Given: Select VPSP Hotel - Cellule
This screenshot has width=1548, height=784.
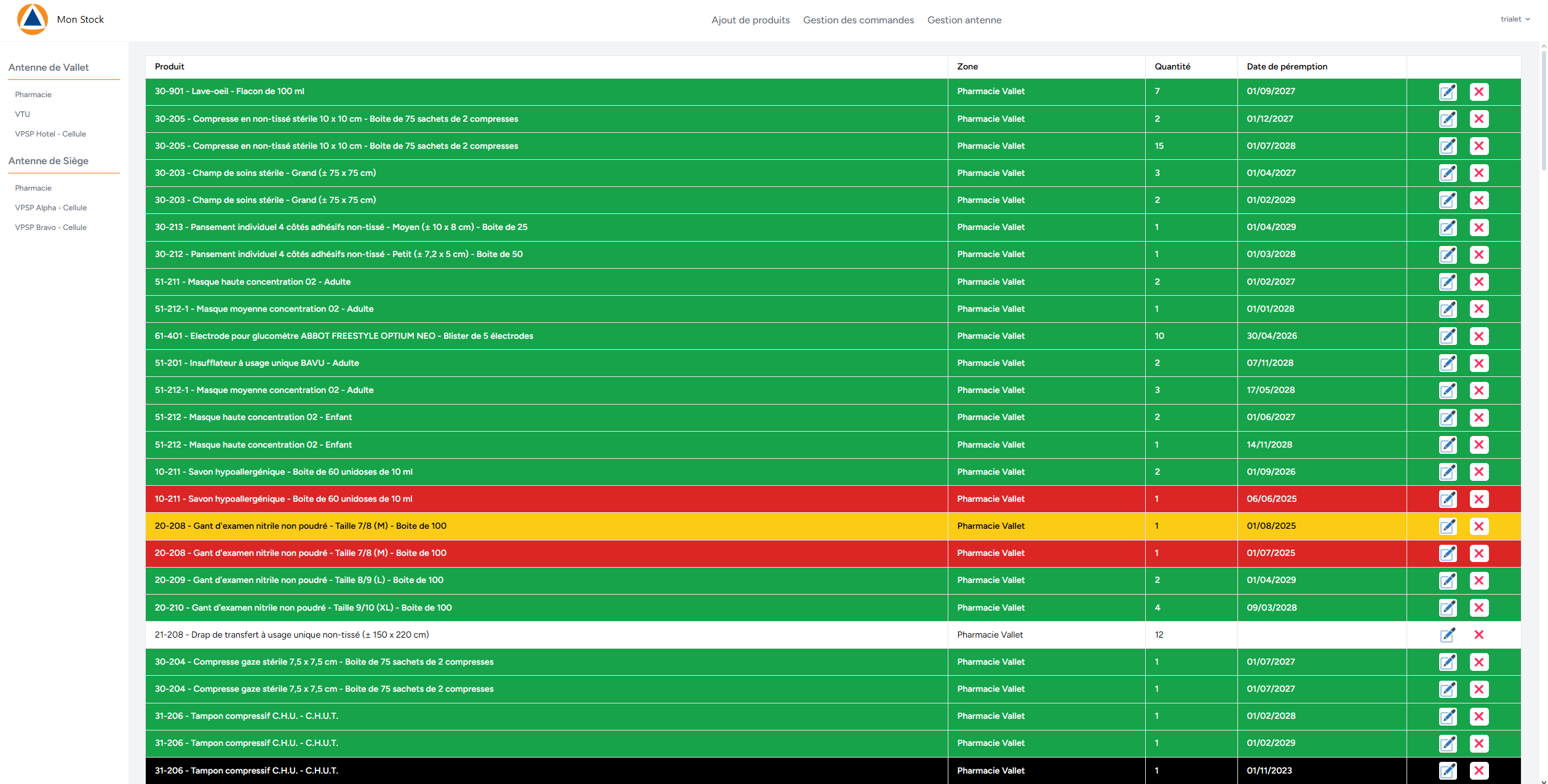Looking at the screenshot, I should click(x=50, y=134).
